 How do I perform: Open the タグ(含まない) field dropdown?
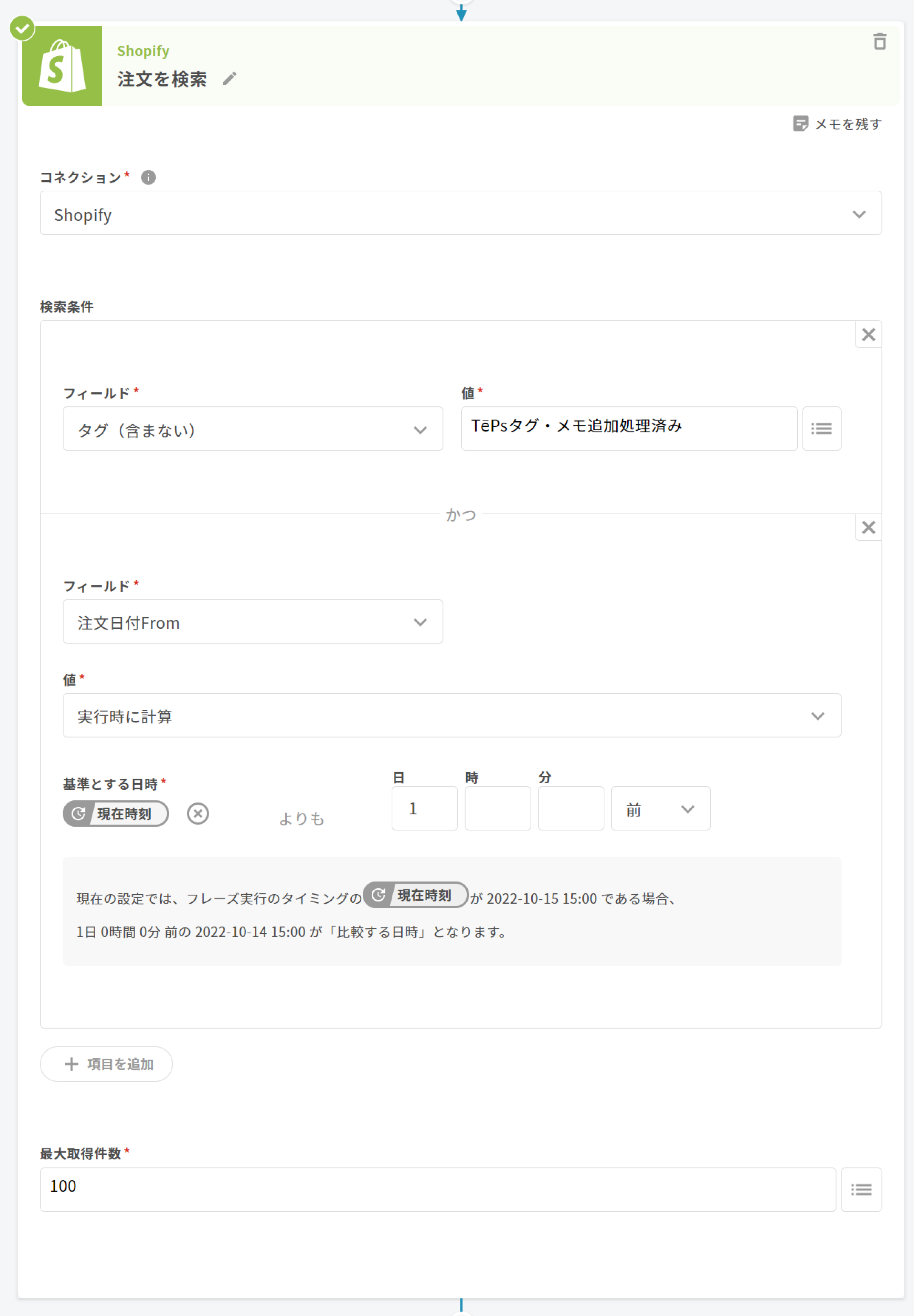point(252,429)
